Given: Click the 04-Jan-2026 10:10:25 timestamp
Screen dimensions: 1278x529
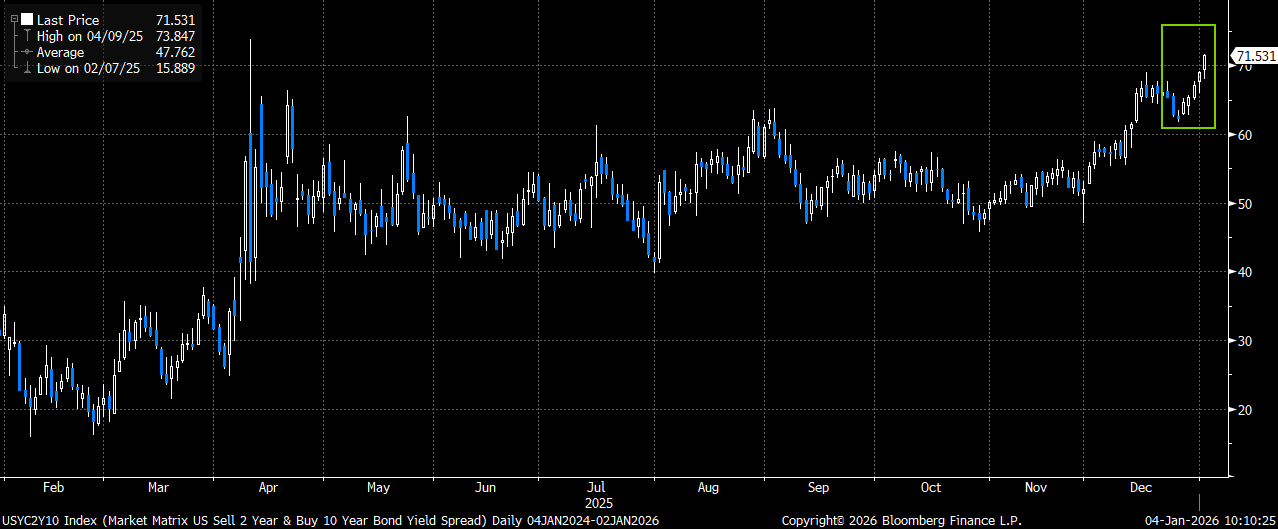Looking at the screenshot, I should (1212, 520).
